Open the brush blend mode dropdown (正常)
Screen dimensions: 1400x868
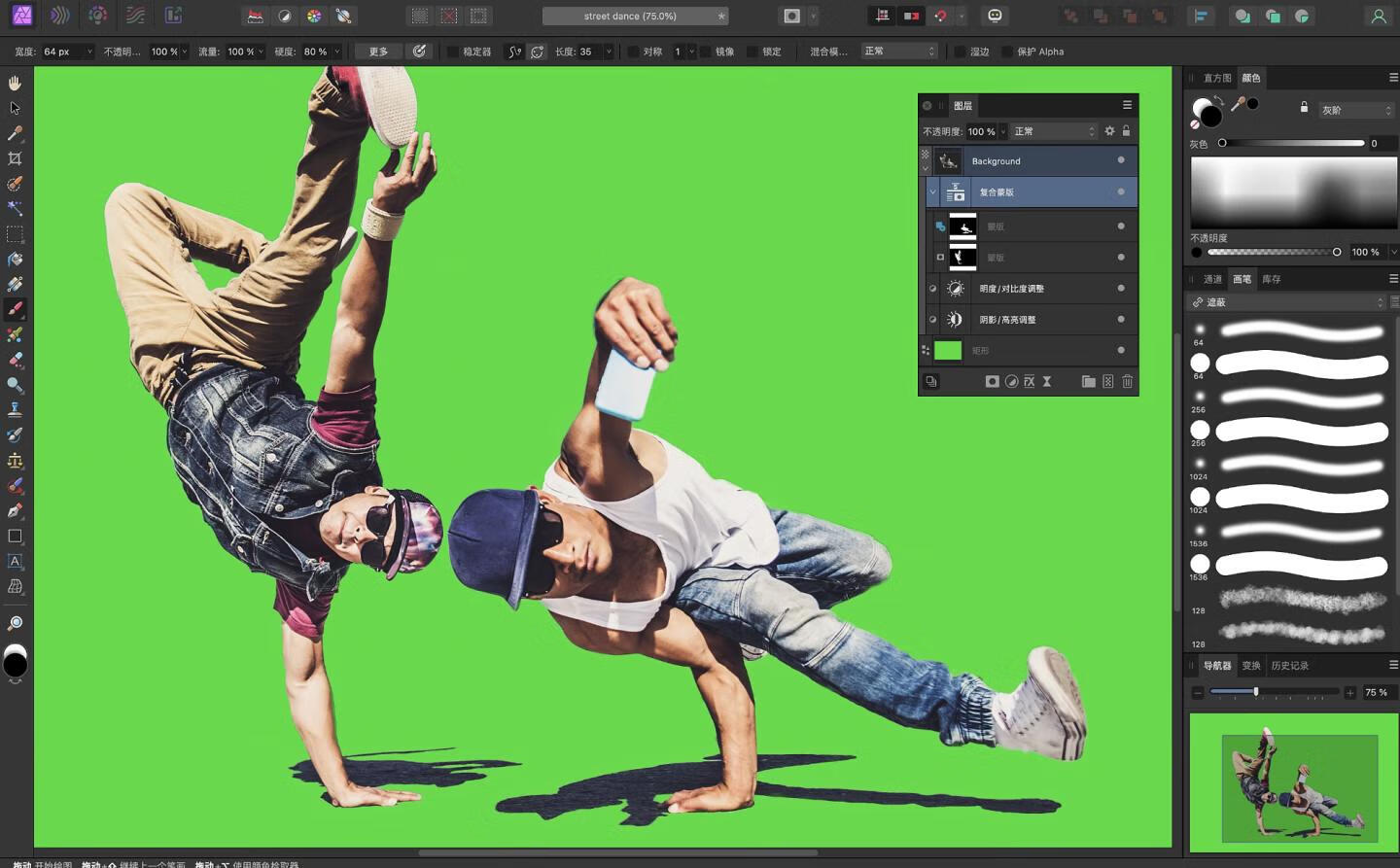click(x=899, y=52)
